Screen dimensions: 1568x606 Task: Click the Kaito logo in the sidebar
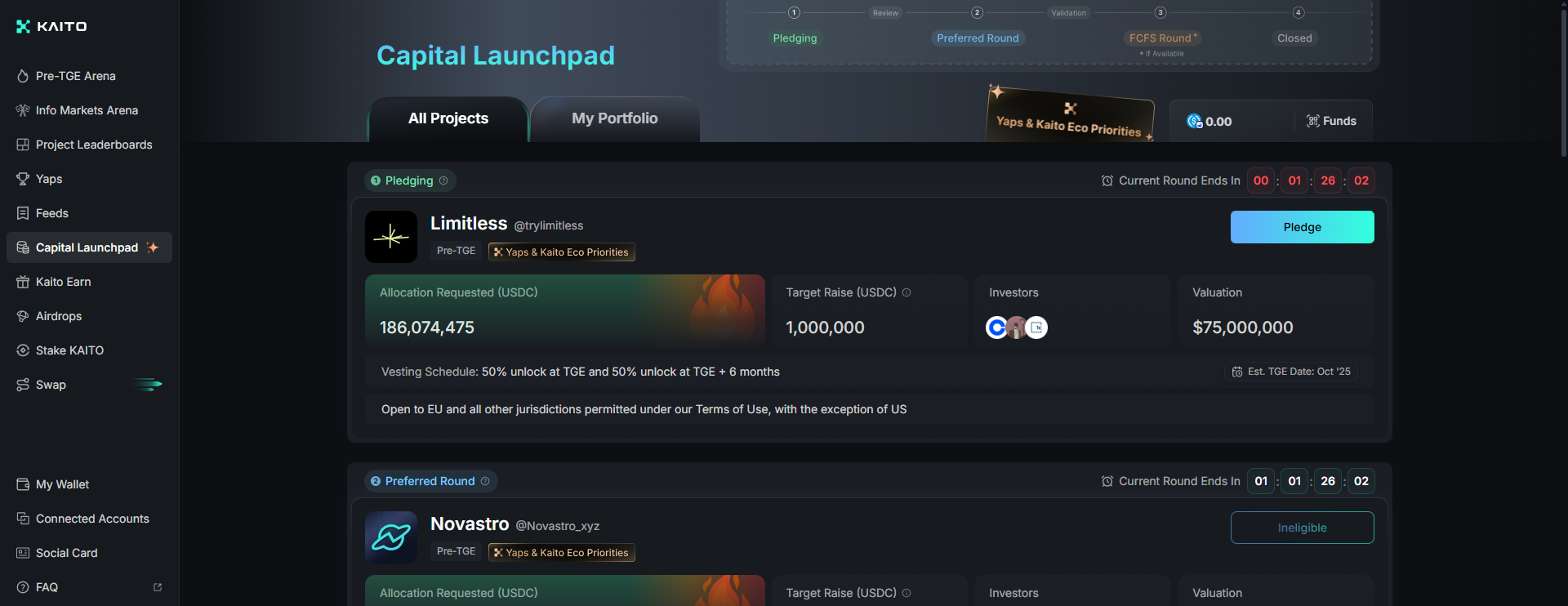point(51,26)
